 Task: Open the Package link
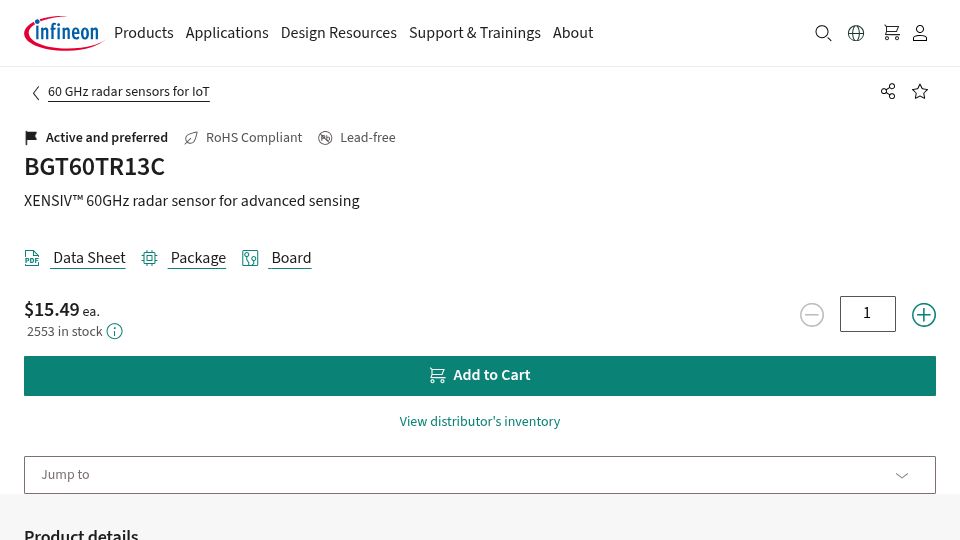(198, 258)
